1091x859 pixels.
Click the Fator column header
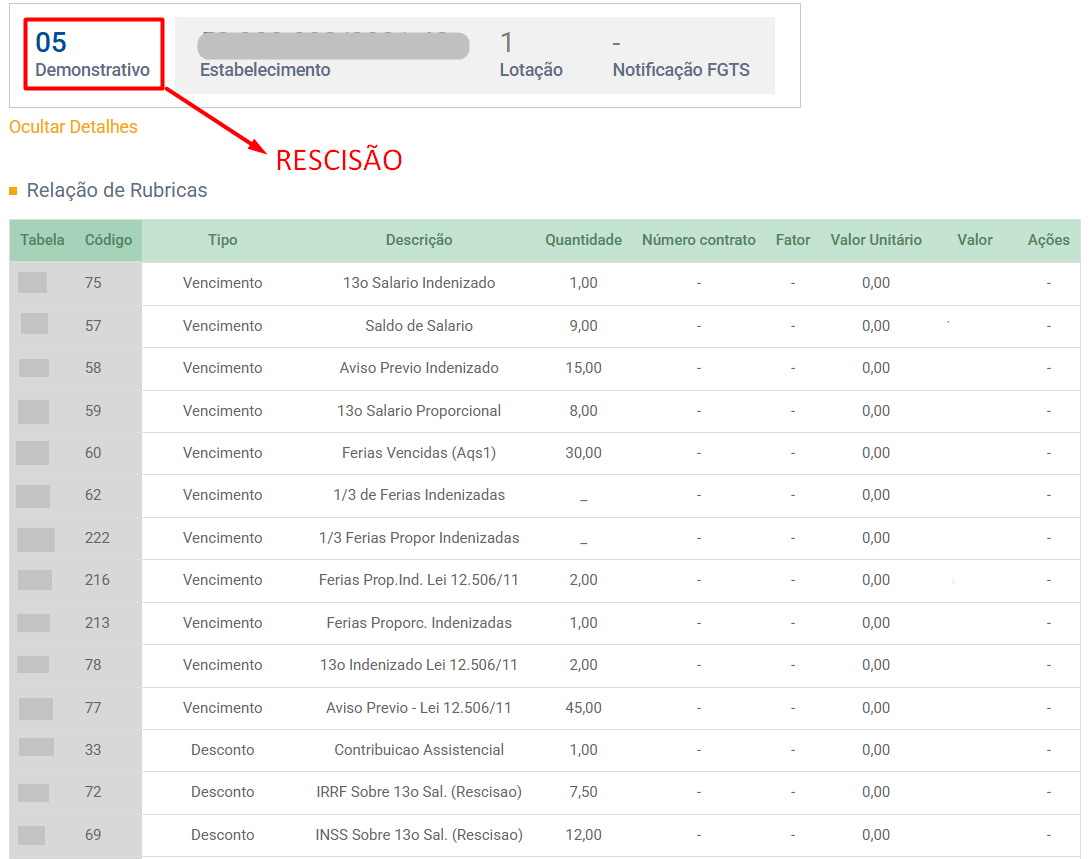tap(793, 240)
